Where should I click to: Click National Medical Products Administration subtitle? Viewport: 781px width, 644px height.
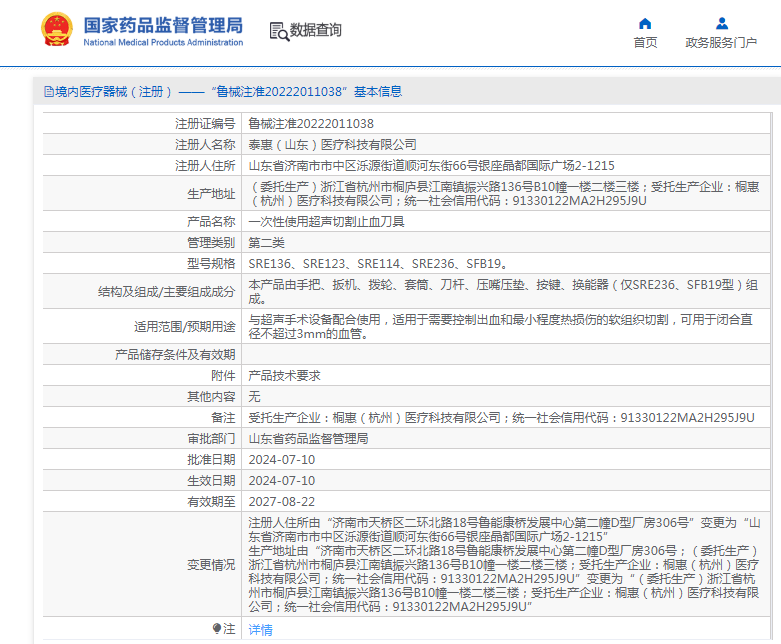163,42
